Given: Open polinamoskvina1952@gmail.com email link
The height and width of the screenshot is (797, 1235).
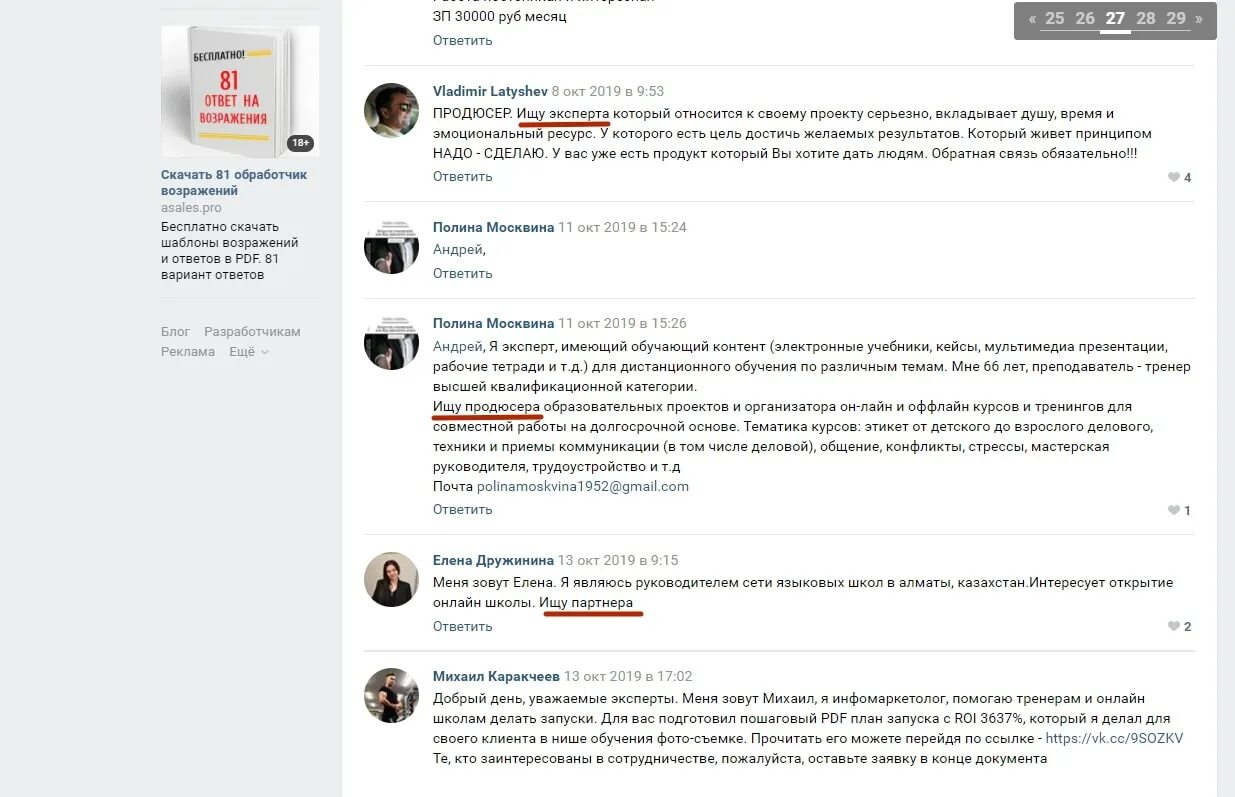Looking at the screenshot, I should pyautogui.click(x=583, y=487).
